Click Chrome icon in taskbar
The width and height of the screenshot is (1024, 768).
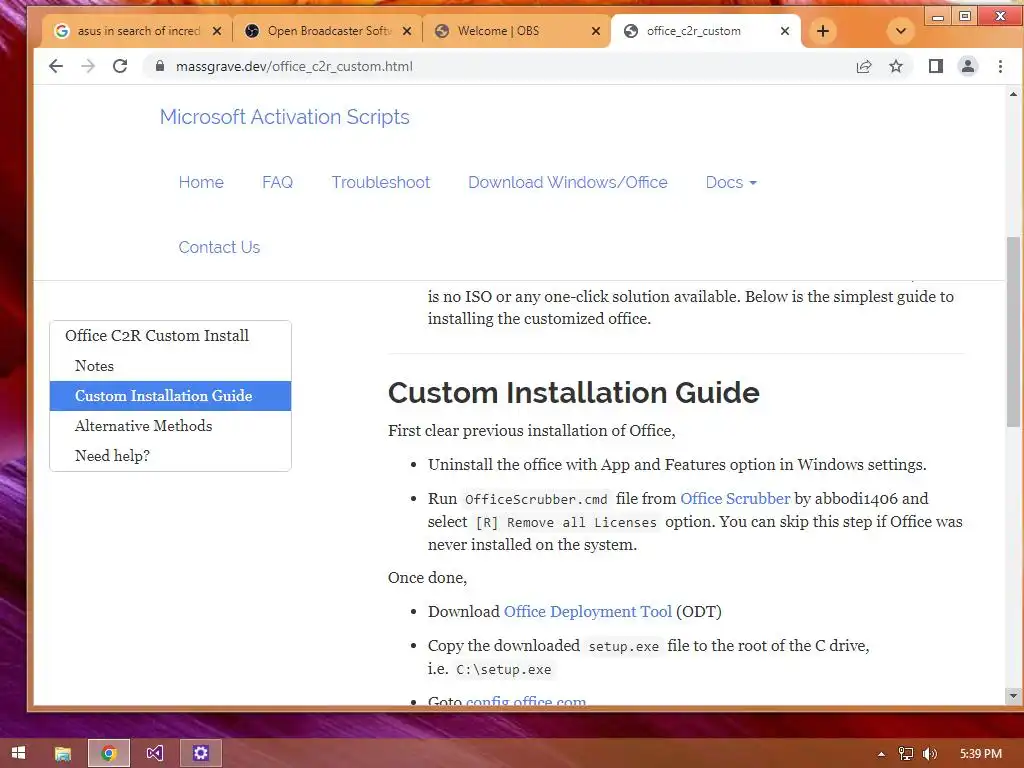pos(109,753)
